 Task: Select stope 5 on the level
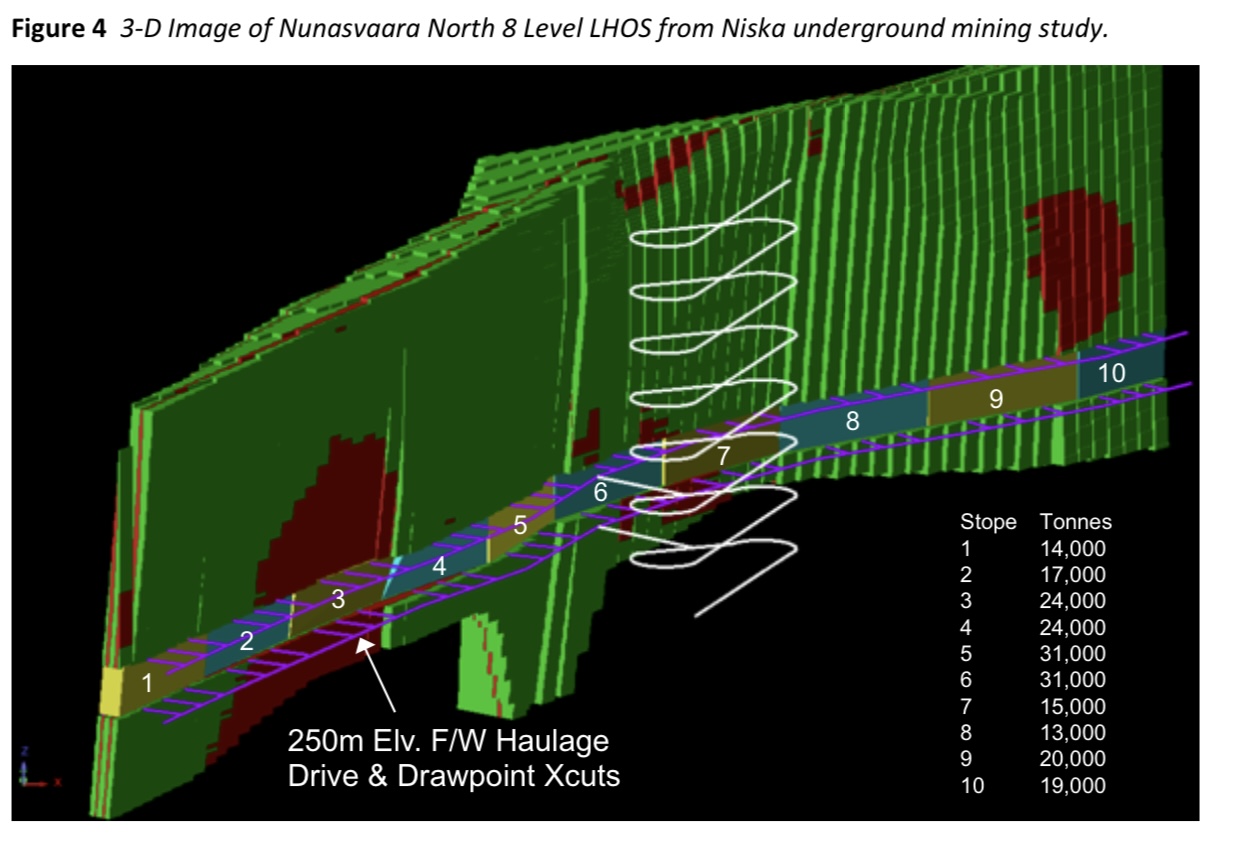tap(519, 525)
